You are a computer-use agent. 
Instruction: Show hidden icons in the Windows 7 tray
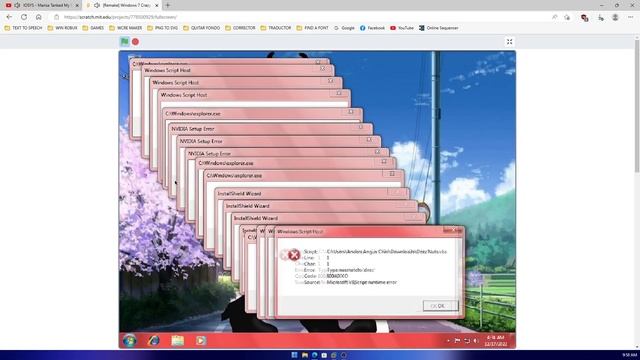coord(448,341)
